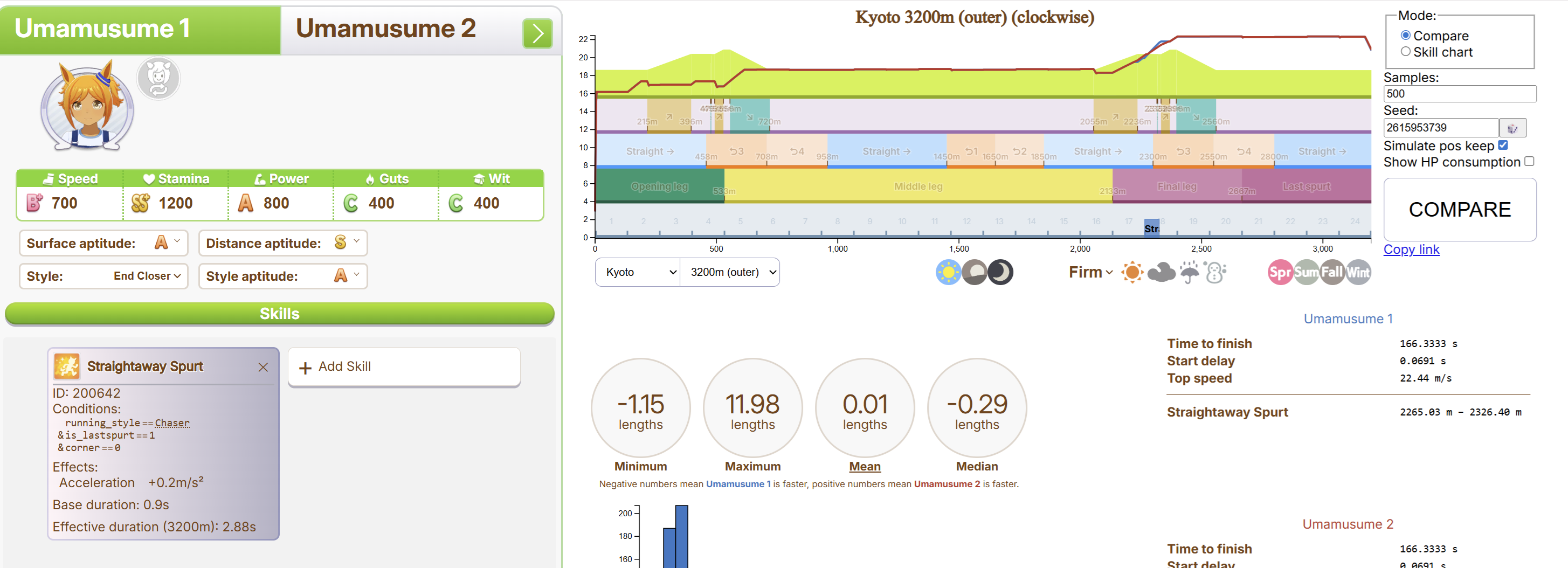Click the -1.15 lengths minimum circle
Viewport: 1568px width, 568px height.
pyautogui.click(x=640, y=408)
